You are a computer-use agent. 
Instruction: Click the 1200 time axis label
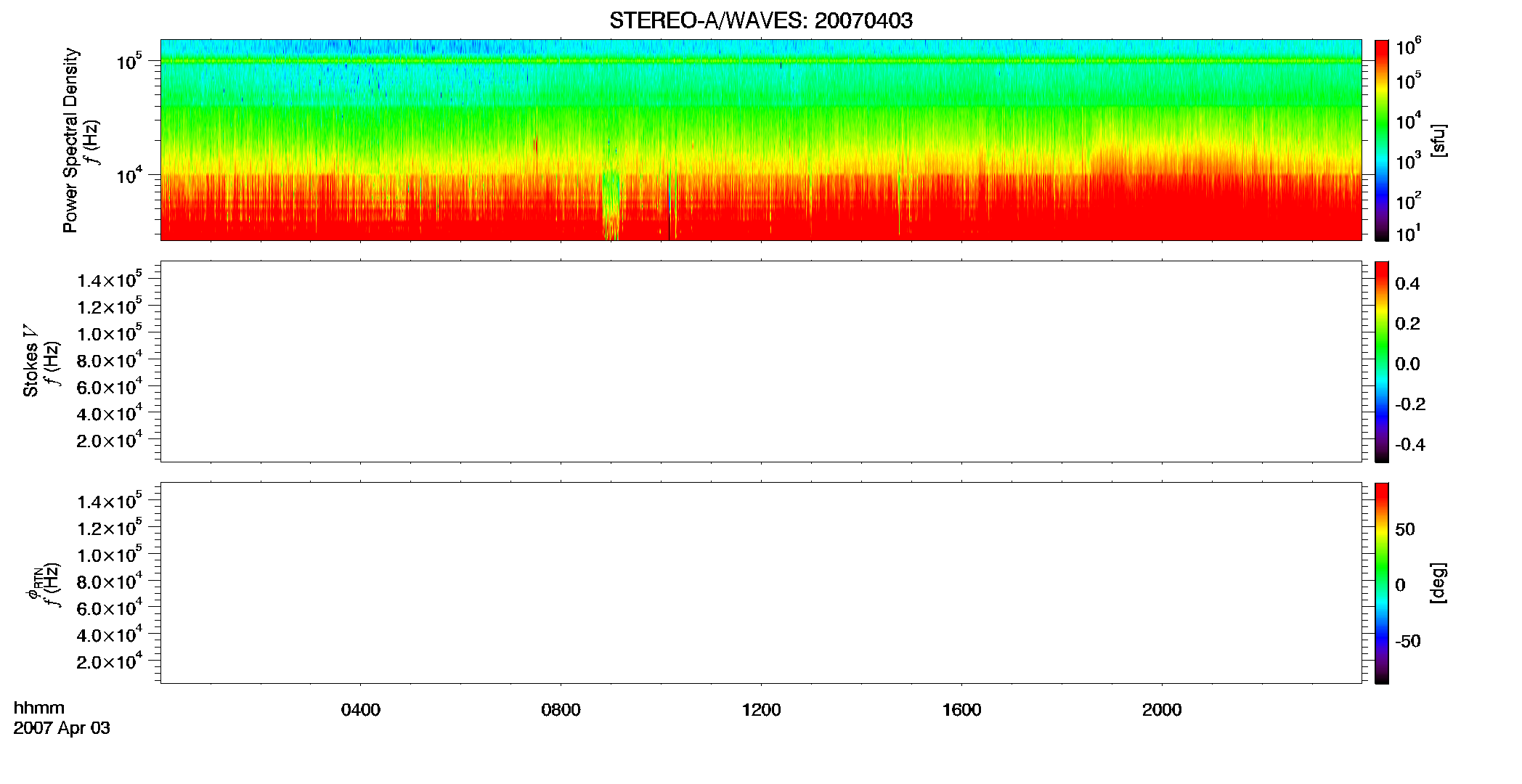[762, 710]
